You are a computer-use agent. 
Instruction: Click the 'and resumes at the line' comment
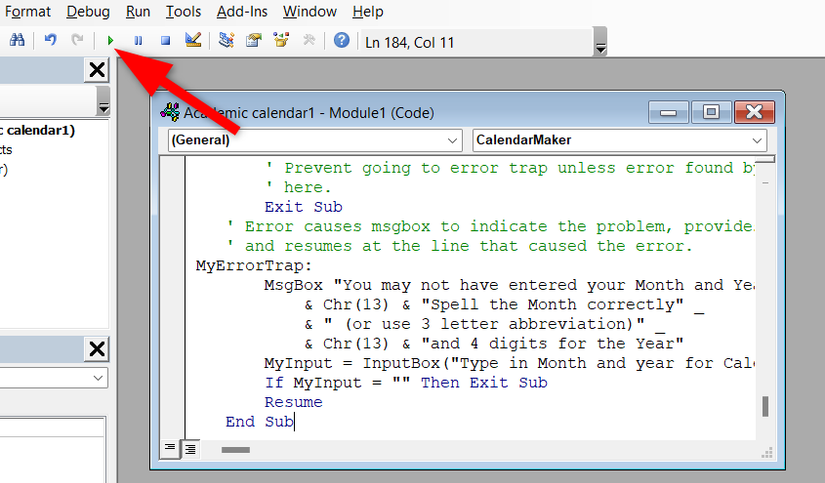tap(459, 246)
